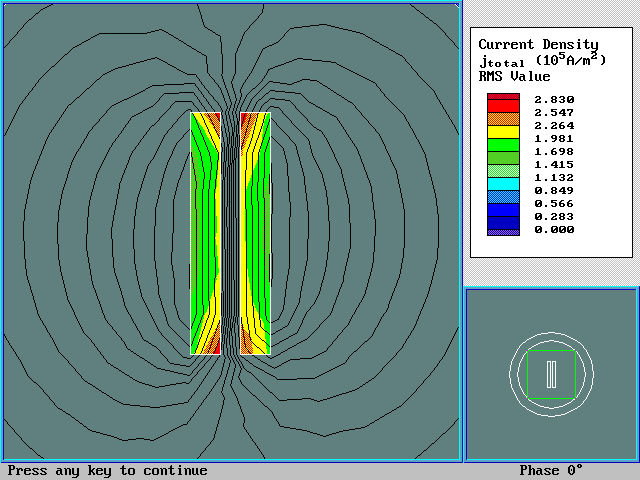Click the Current Density legend title
This screenshot has width=640, height=480.
pyautogui.click(x=538, y=44)
